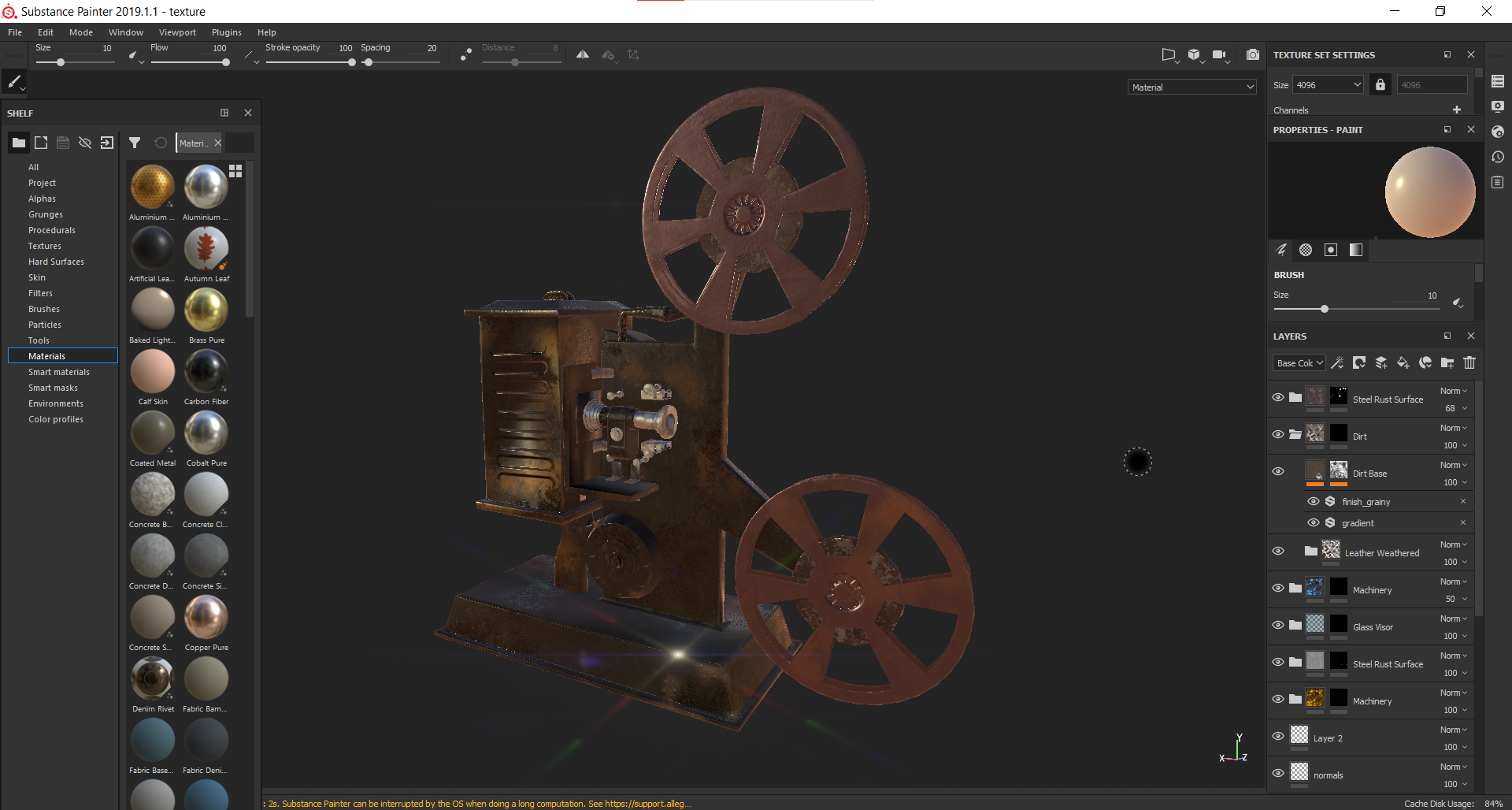Screen dimensions: 1512x810
Task: Select Environments shelf category
Action: [56, 403]
